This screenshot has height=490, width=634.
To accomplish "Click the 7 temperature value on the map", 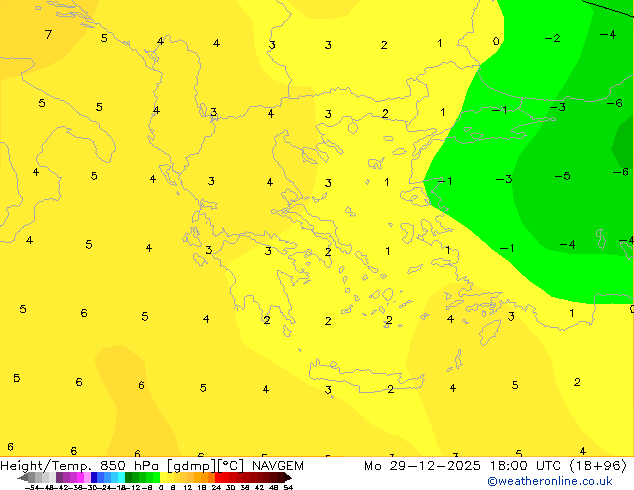I will [48, 35].
